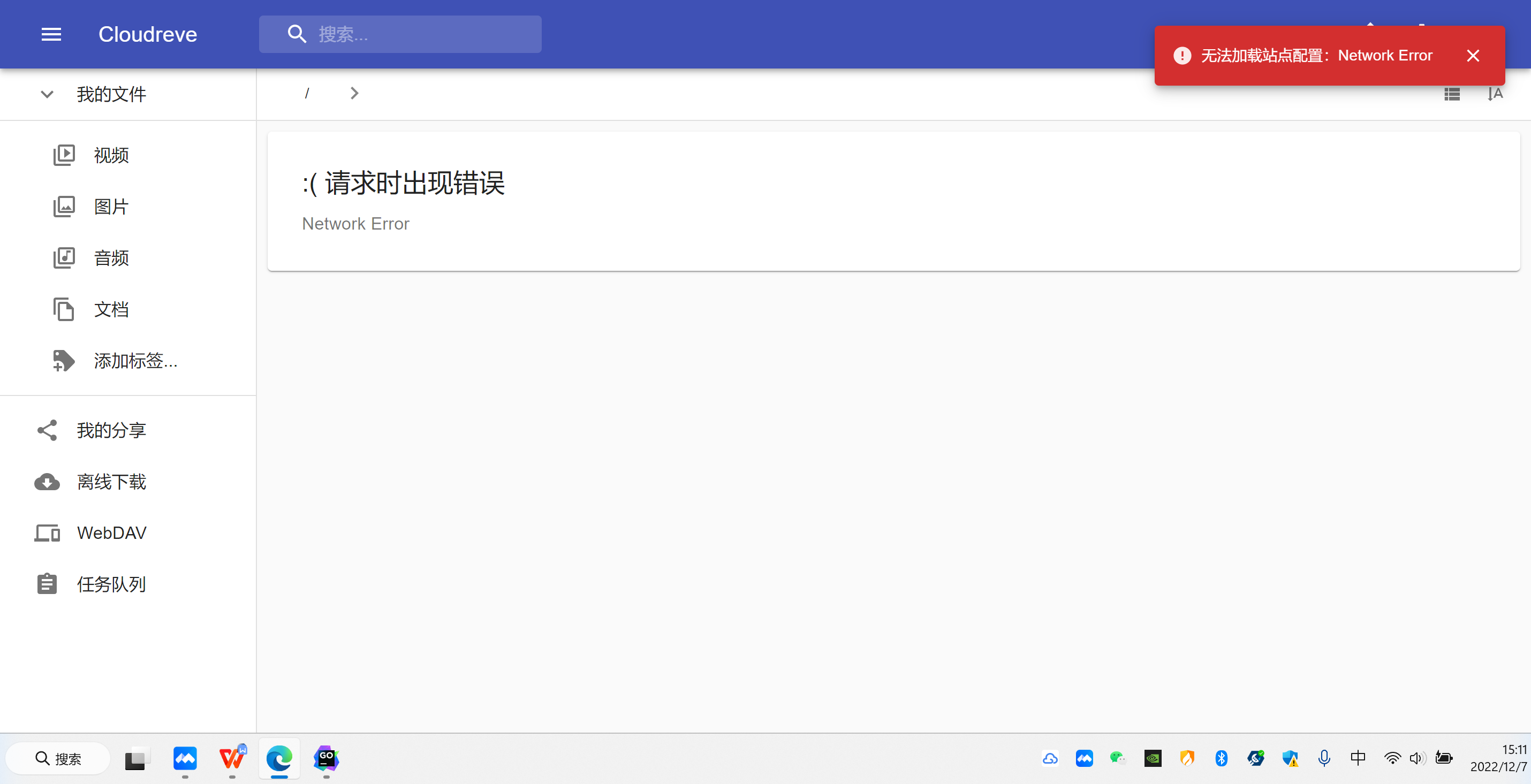1531x784 pixels.
Task: Open Windows taskbar 搜索 search box
Action: 58,758
